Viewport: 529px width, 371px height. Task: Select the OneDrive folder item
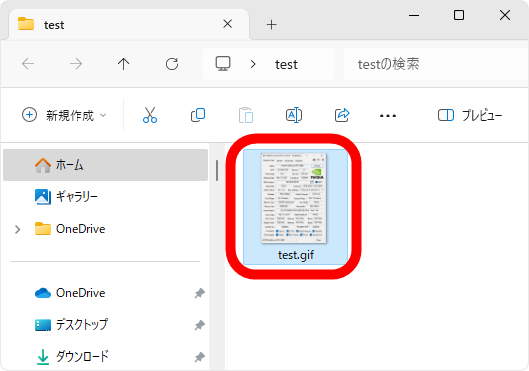tap(70, 229)
